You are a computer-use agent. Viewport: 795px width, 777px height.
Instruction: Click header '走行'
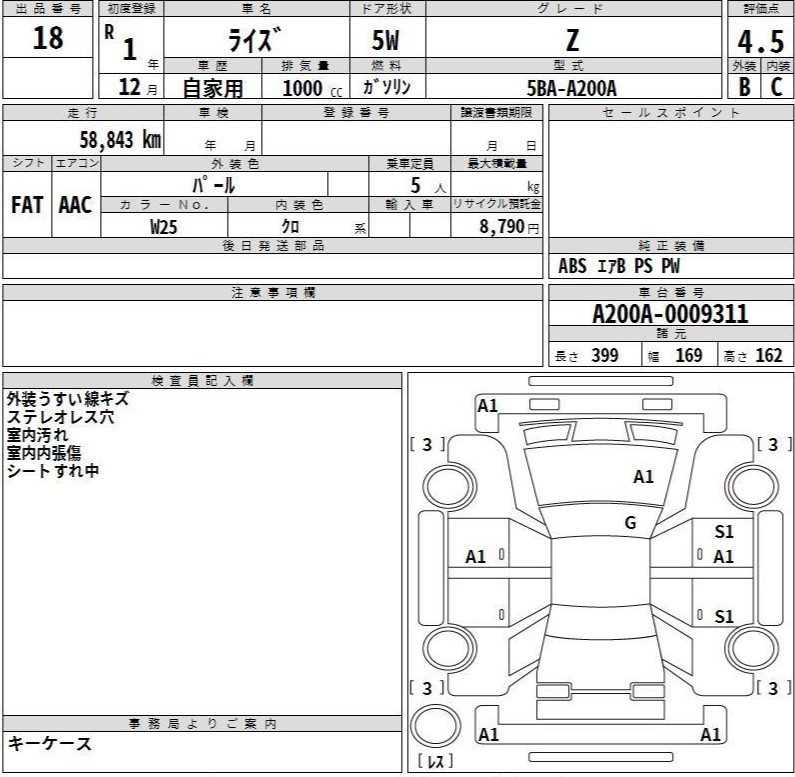point(83,113)
